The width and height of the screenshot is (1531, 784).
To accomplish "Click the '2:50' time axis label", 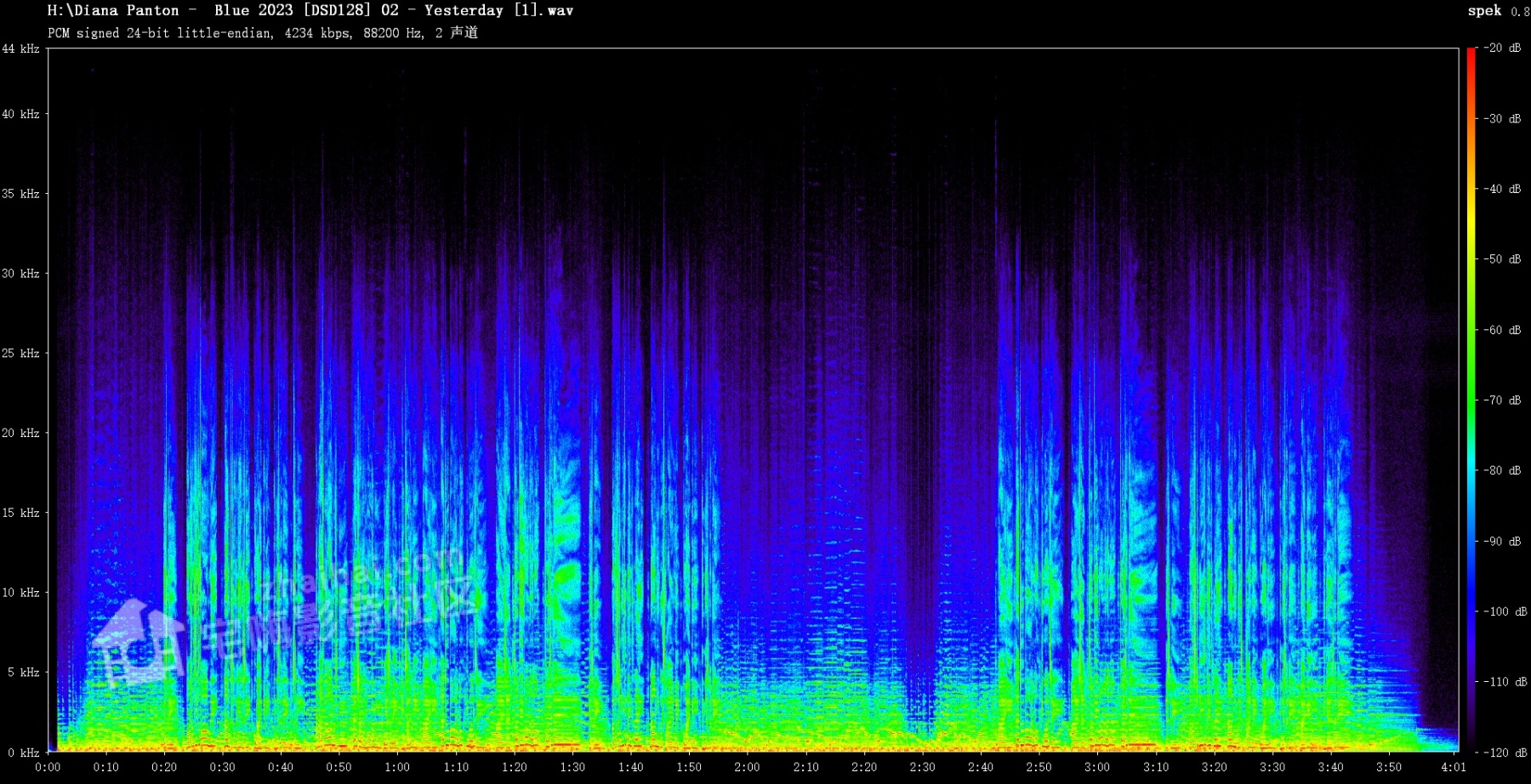I will click(1039, 767).
